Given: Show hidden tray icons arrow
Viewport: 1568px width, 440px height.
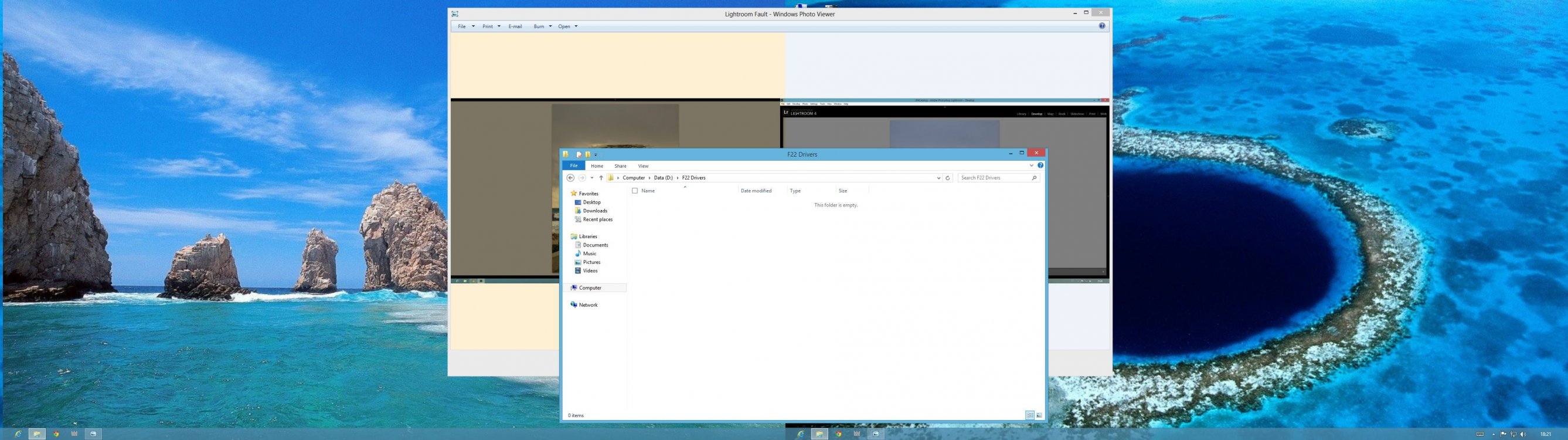Looking at the screenshot, I should coord(1494,434).
